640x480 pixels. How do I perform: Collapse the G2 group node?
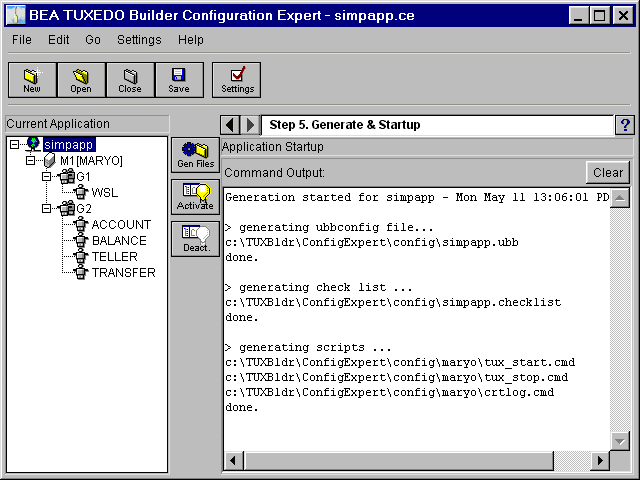pyautogui.click(x=47, y=209)
